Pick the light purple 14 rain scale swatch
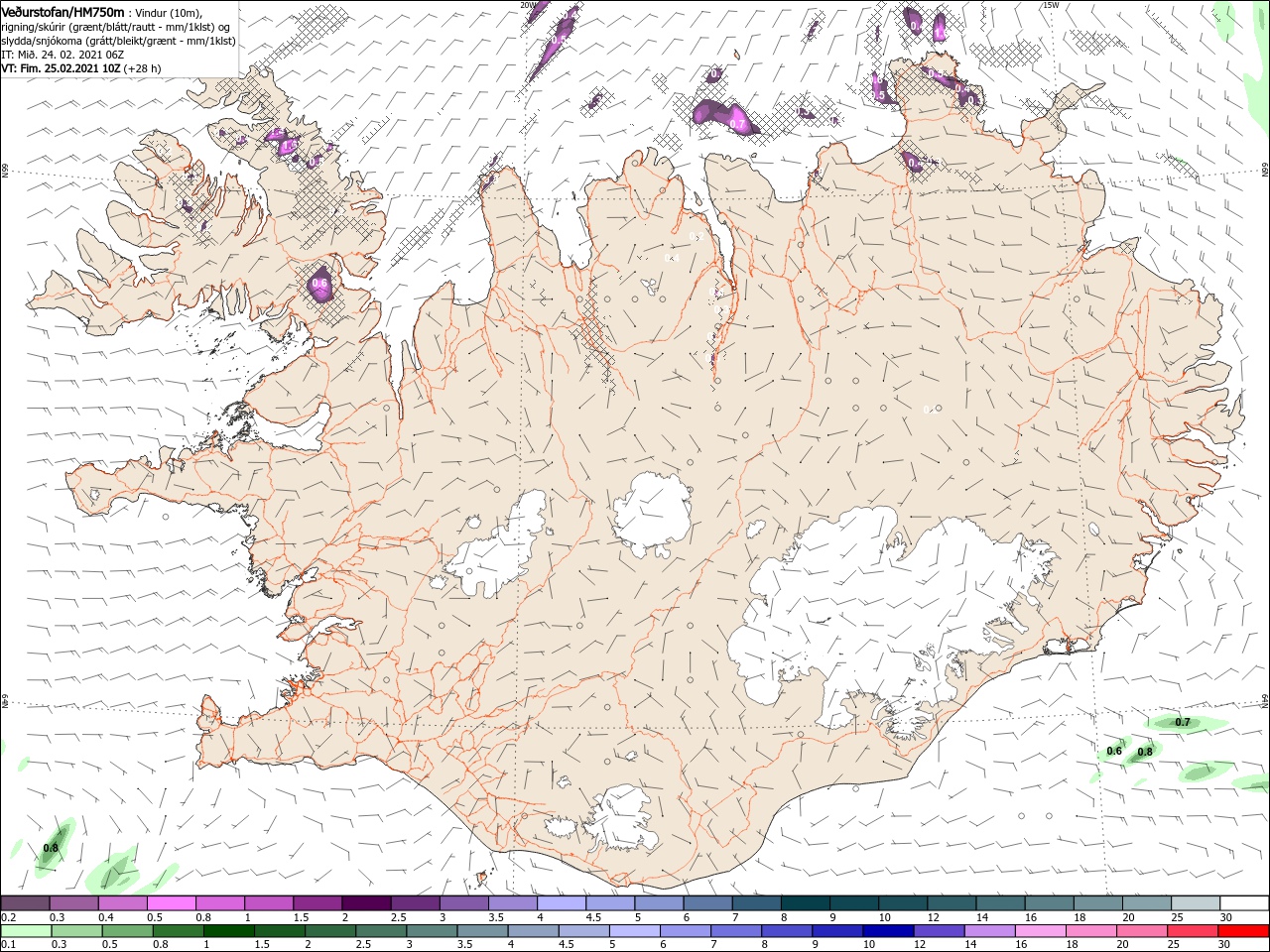1270x952 pixels. pos(989,930)
